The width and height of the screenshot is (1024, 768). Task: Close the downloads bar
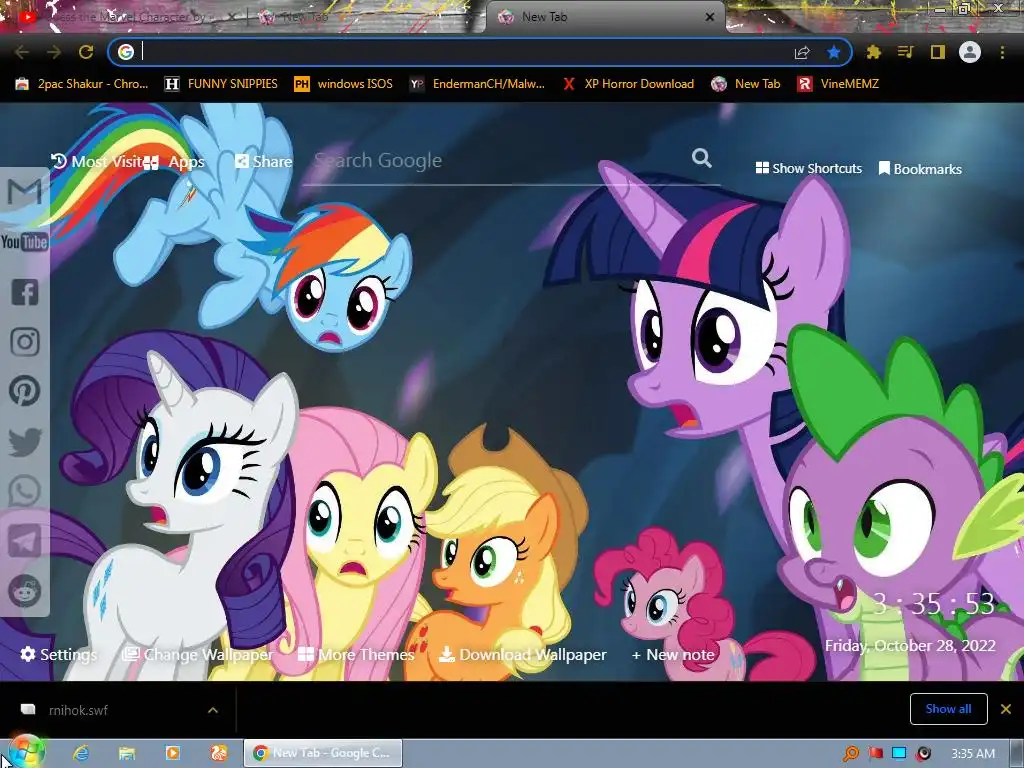(x=1006, y=709)
